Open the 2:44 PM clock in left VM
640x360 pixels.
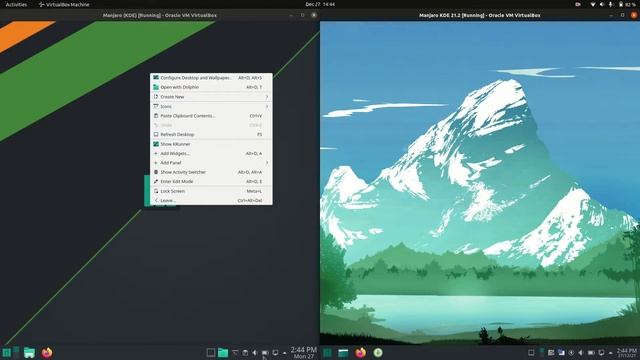[x=304, y=353]
